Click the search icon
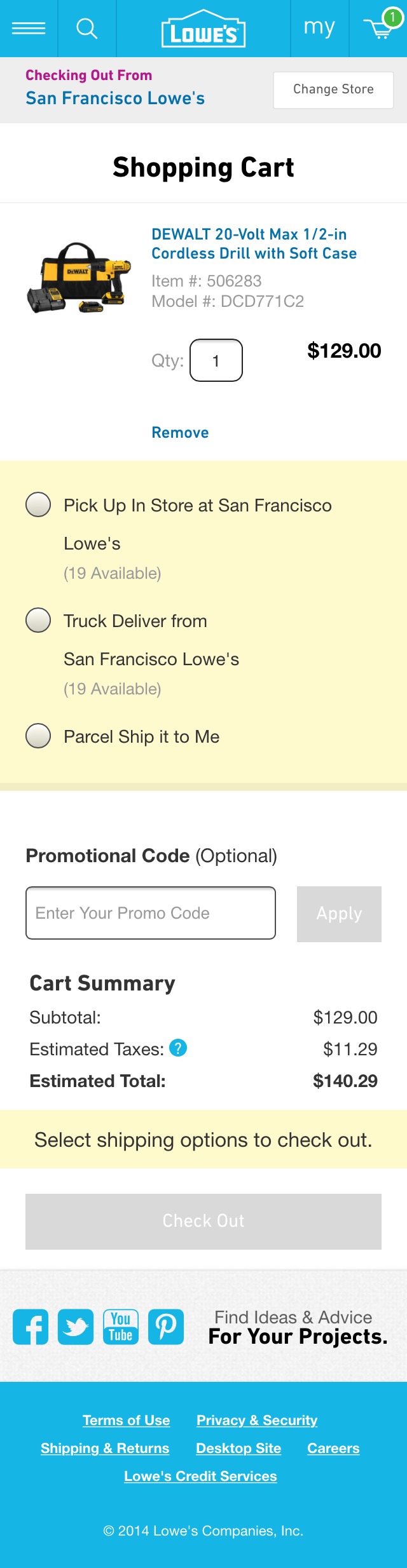The height and width of the screenshot is (1568, 407). 86,28
